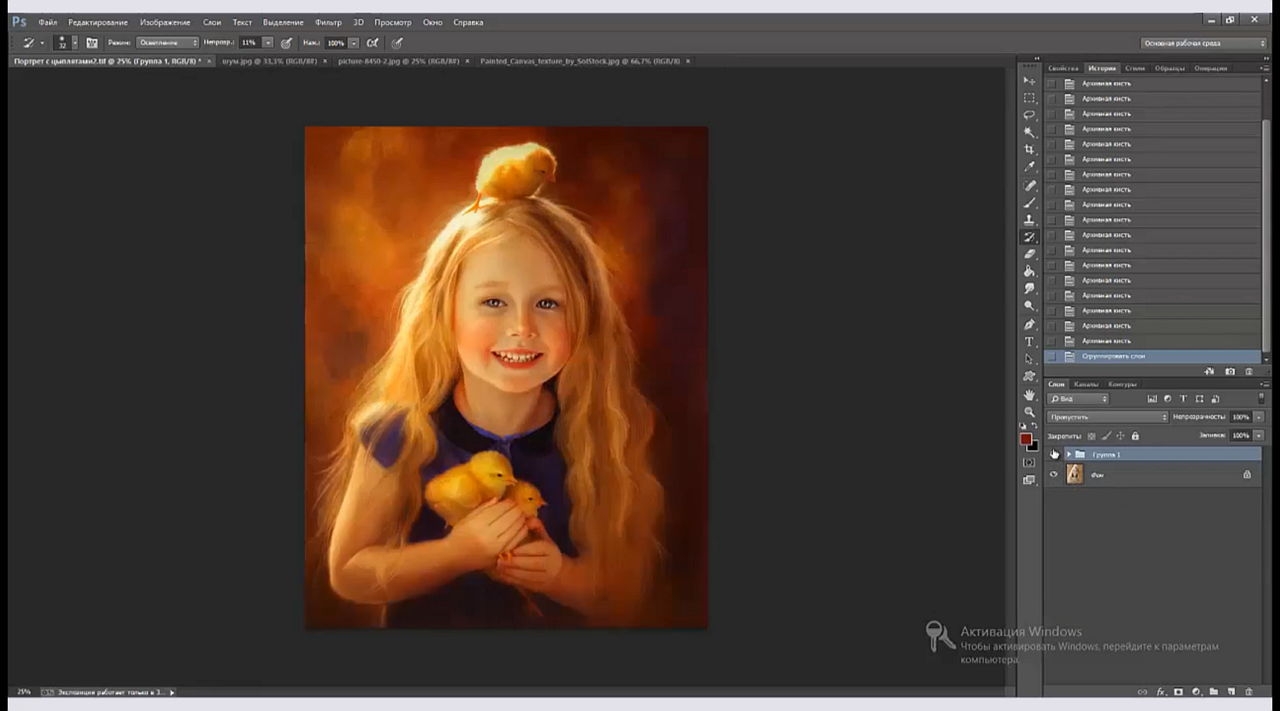Create new document from current history state
The image size is (1280, 711).
pos(1210,371)
